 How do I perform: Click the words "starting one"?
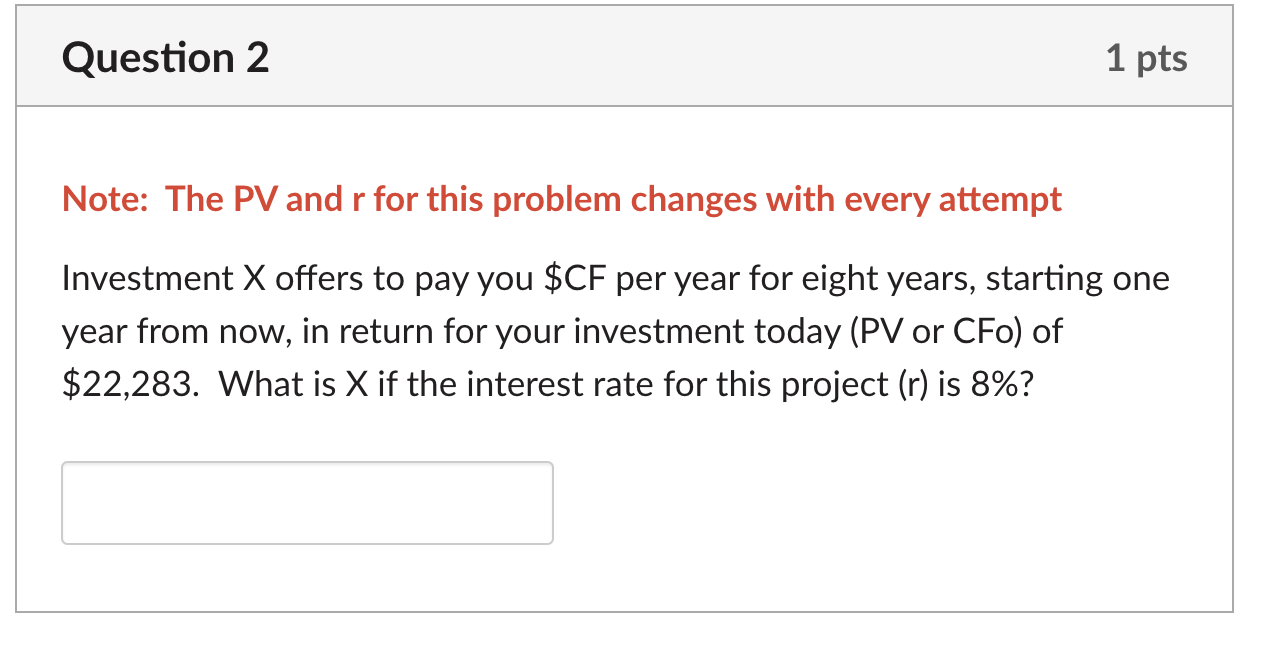pyautogui.click(x=1078, y=278)
